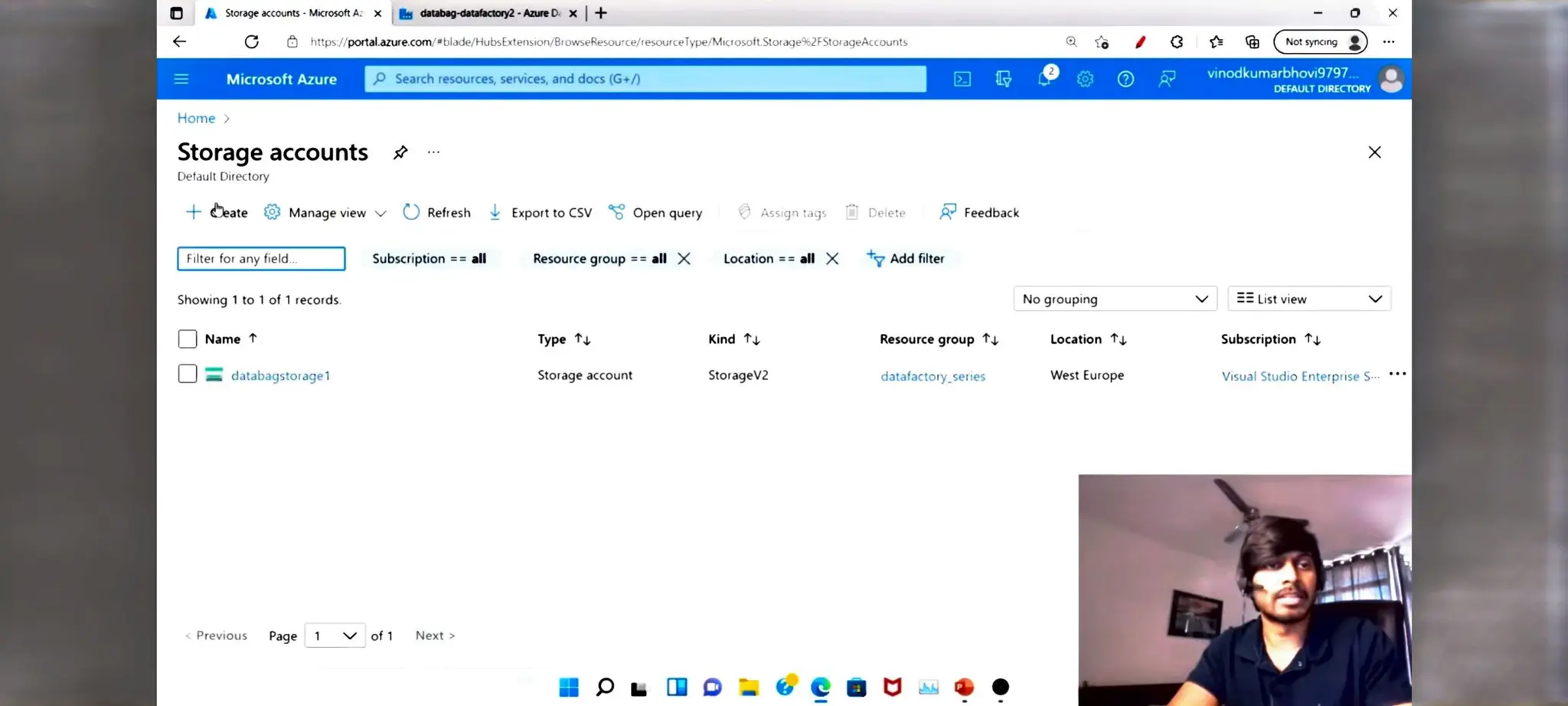1568x706 pixels.
Task: Open the Visual Studio Enterprise subscription link
Action: (x=1300, y=376)
